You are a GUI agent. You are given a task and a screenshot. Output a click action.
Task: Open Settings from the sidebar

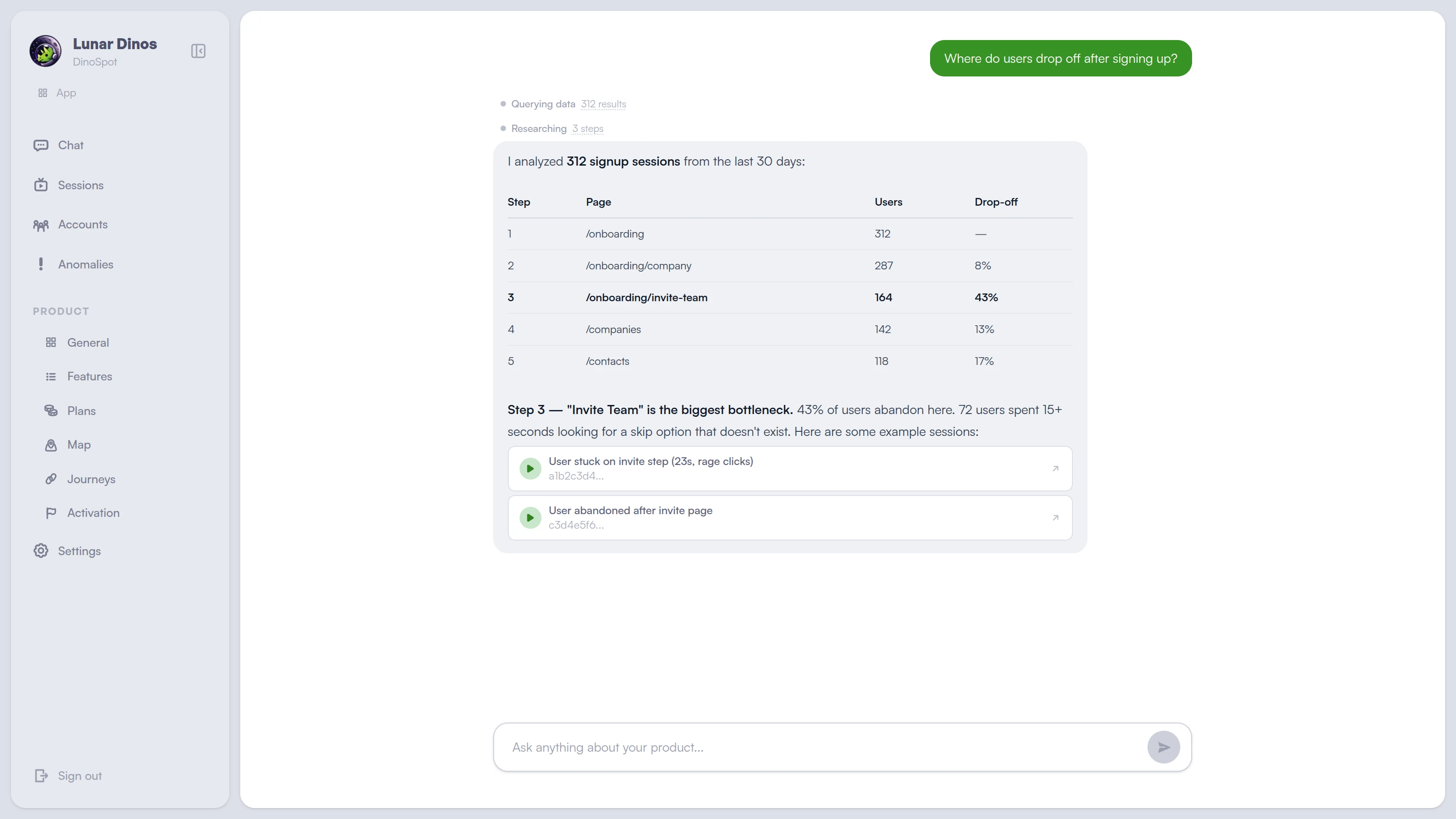pyautogui.click(x=80, y=551)
